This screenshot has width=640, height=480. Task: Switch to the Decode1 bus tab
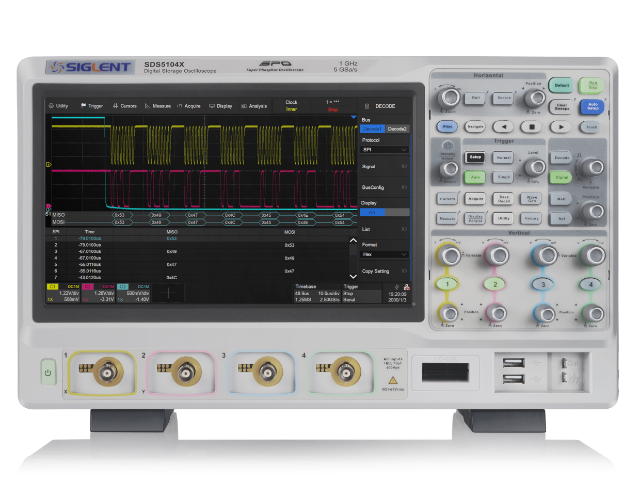pos(372,129)
